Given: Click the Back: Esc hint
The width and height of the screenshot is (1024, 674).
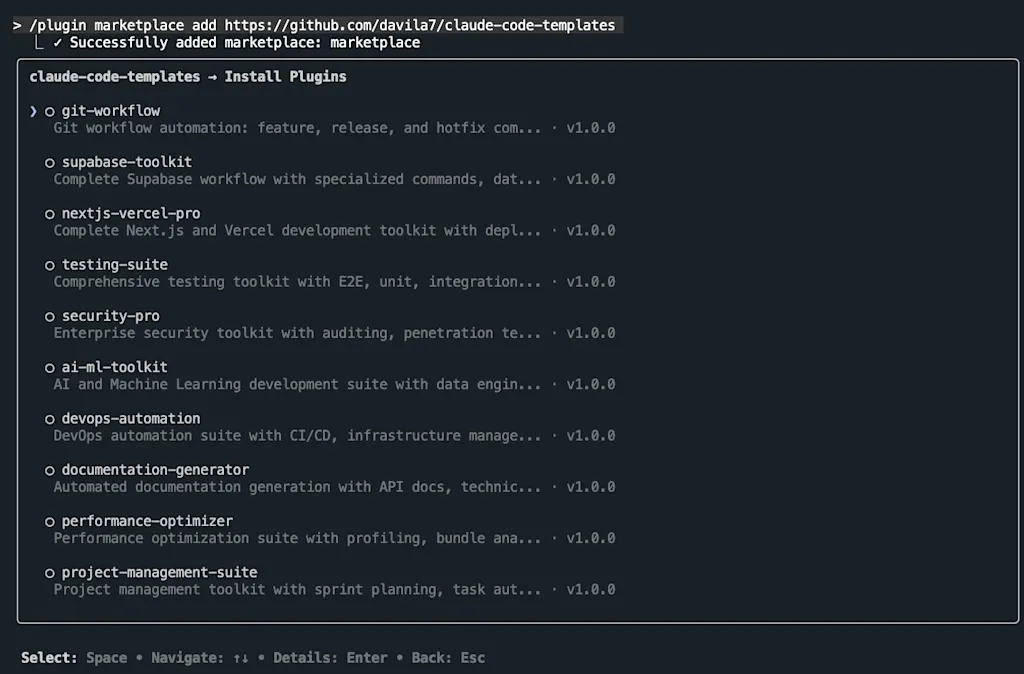Looking at the screenshot, I should point(448,658).
